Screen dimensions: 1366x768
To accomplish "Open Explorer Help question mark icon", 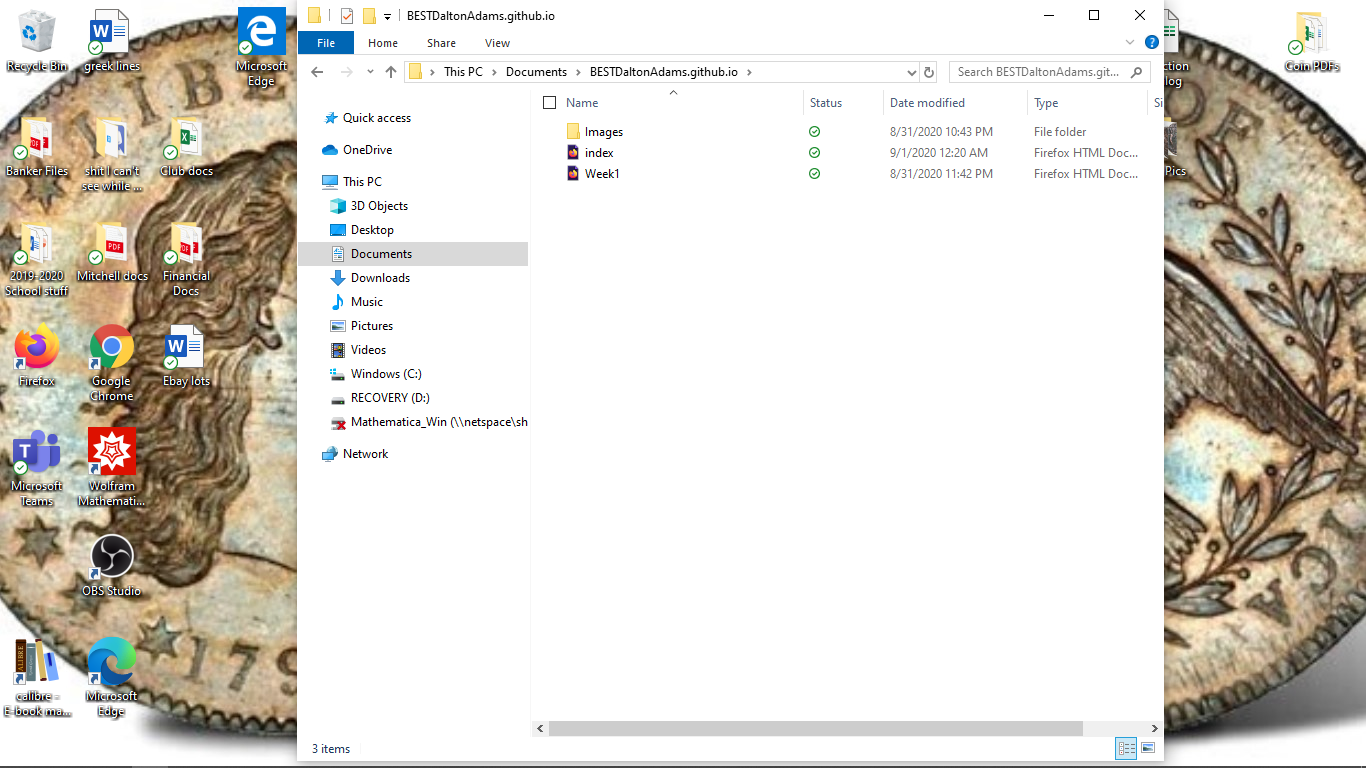I will point(1151,43).
